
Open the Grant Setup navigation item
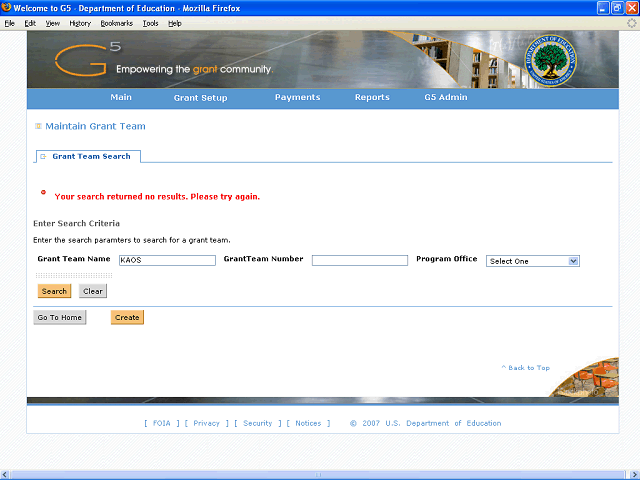click(200, 98)
